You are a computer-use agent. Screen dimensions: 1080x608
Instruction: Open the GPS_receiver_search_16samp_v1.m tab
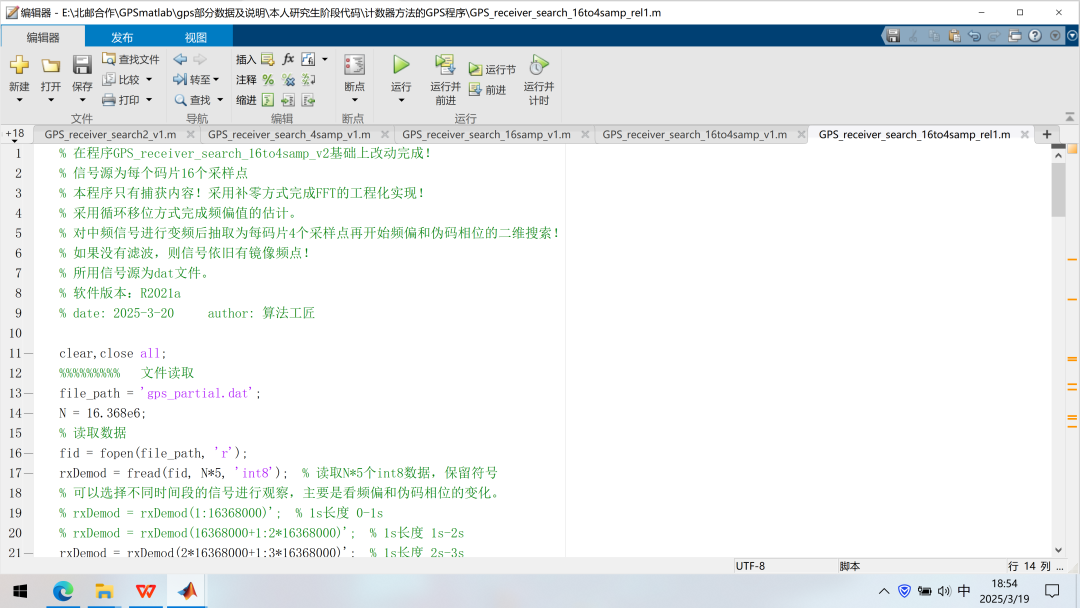[486, 134]
